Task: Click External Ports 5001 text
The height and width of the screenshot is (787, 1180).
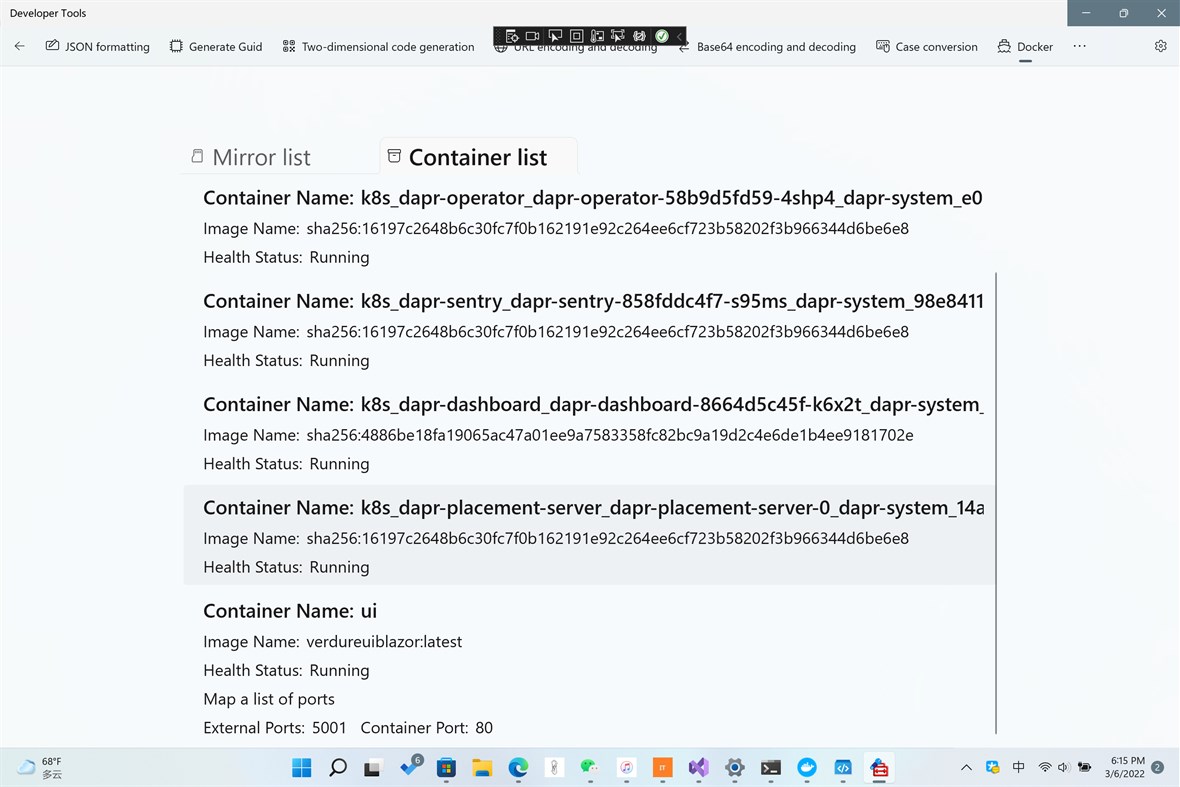Action: [x=275, y=728]
